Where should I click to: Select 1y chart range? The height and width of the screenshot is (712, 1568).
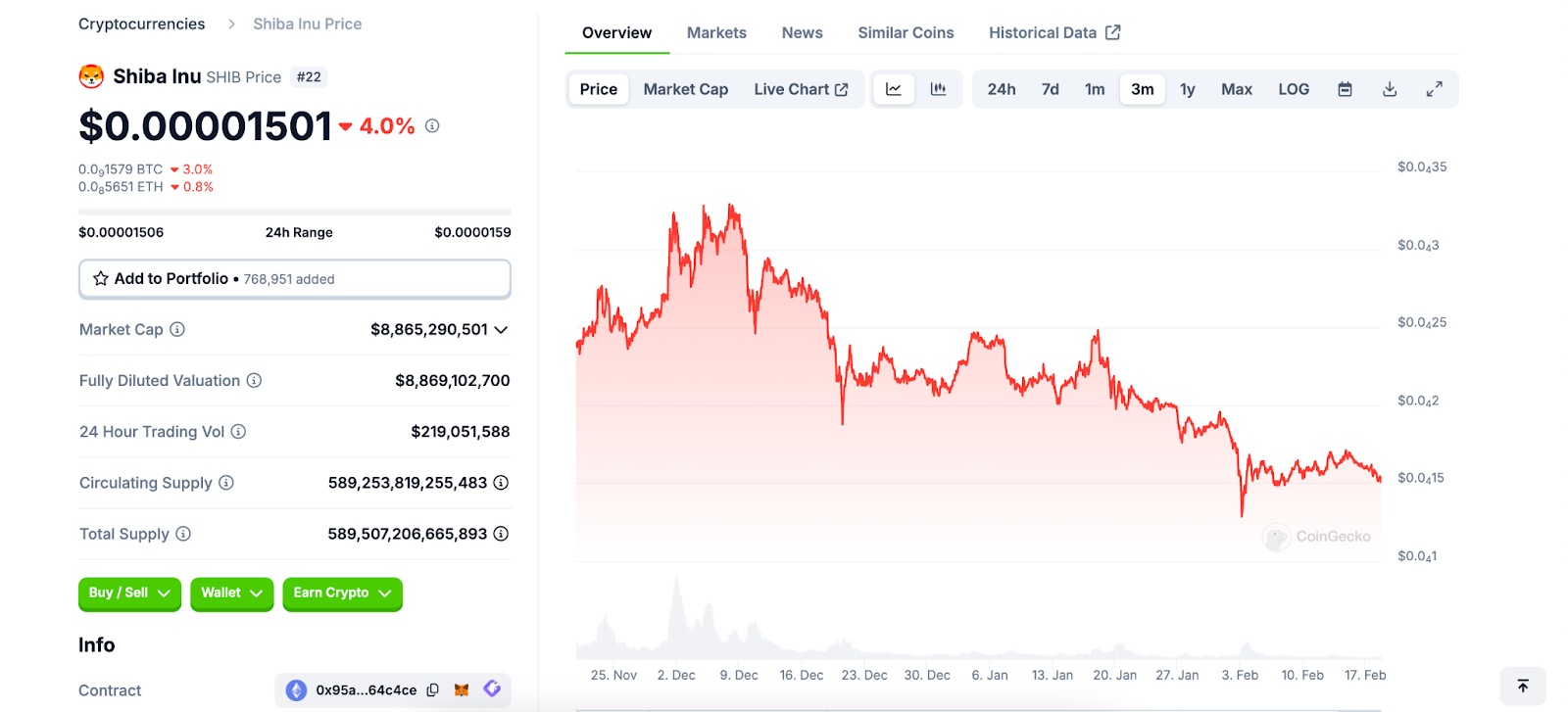tap(1188, 89)
